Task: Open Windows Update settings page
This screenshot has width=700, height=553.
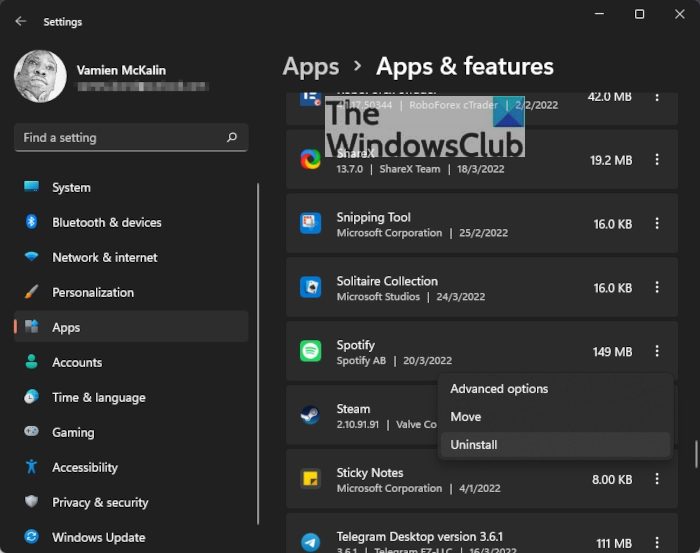Action: pyautogui.click(x=98, y=537)
